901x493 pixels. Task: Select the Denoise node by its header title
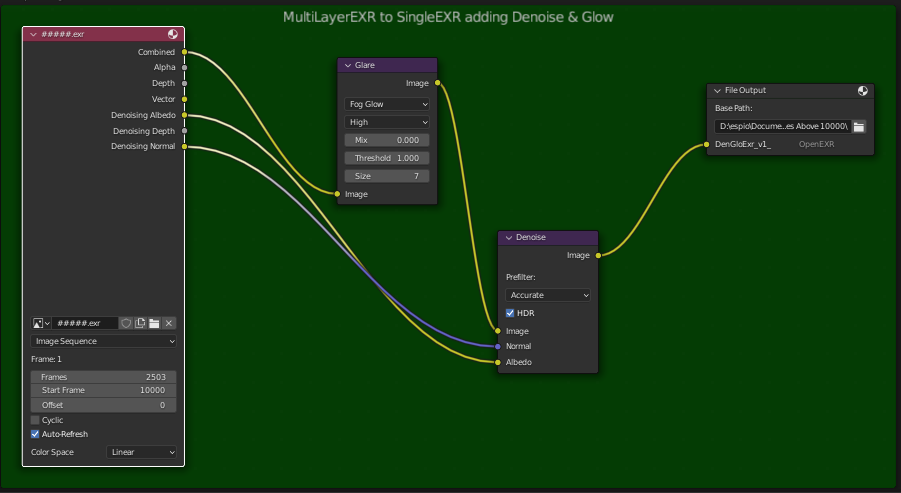click(530, 237)
